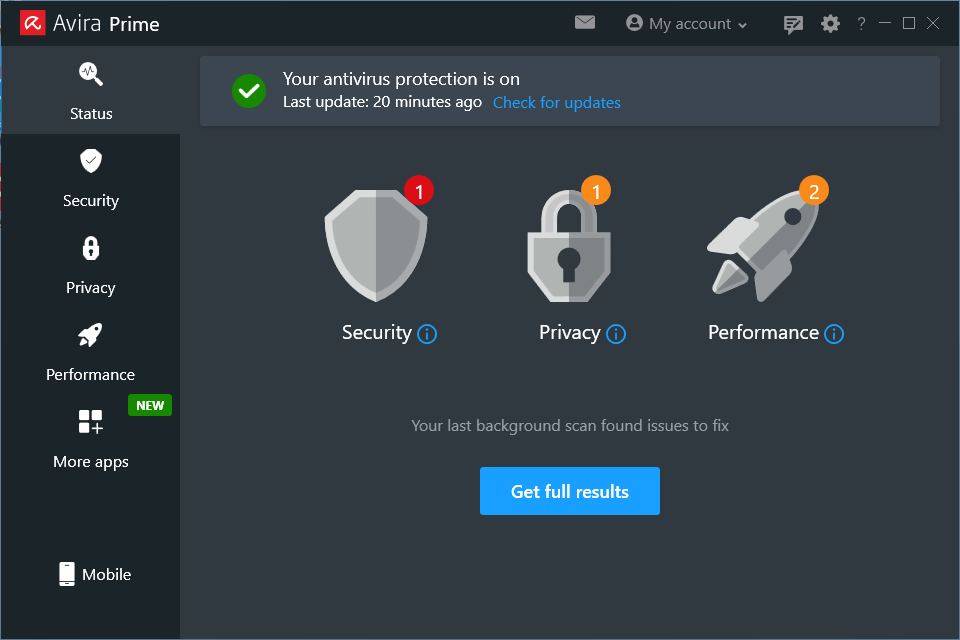Click the large Security shield icon
Image resolution: width=960 pixels, height=640 pixels.
376,246
